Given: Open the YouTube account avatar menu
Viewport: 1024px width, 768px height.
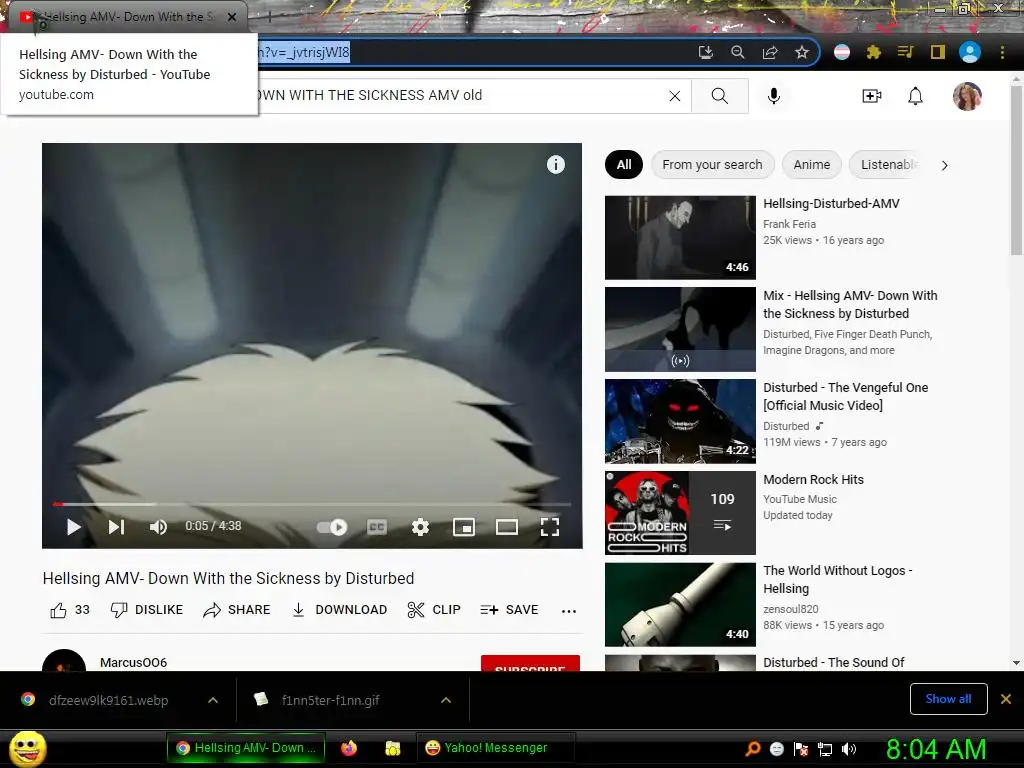Looking at the screenshot, I should click(x=967, y=97).
